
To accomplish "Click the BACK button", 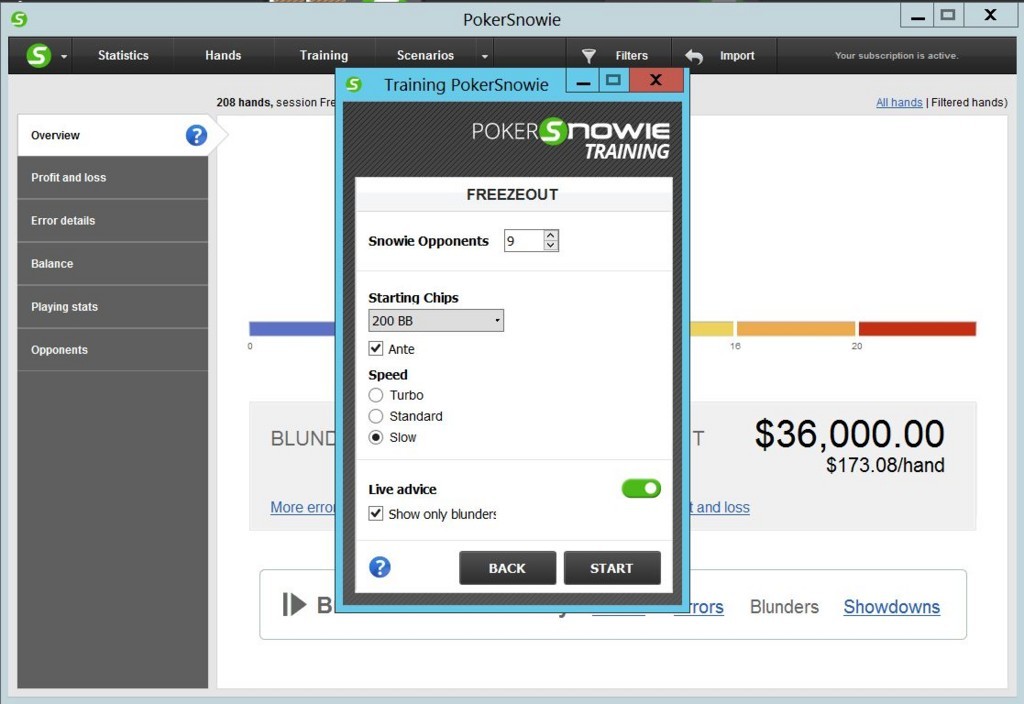I will [507, 568].
